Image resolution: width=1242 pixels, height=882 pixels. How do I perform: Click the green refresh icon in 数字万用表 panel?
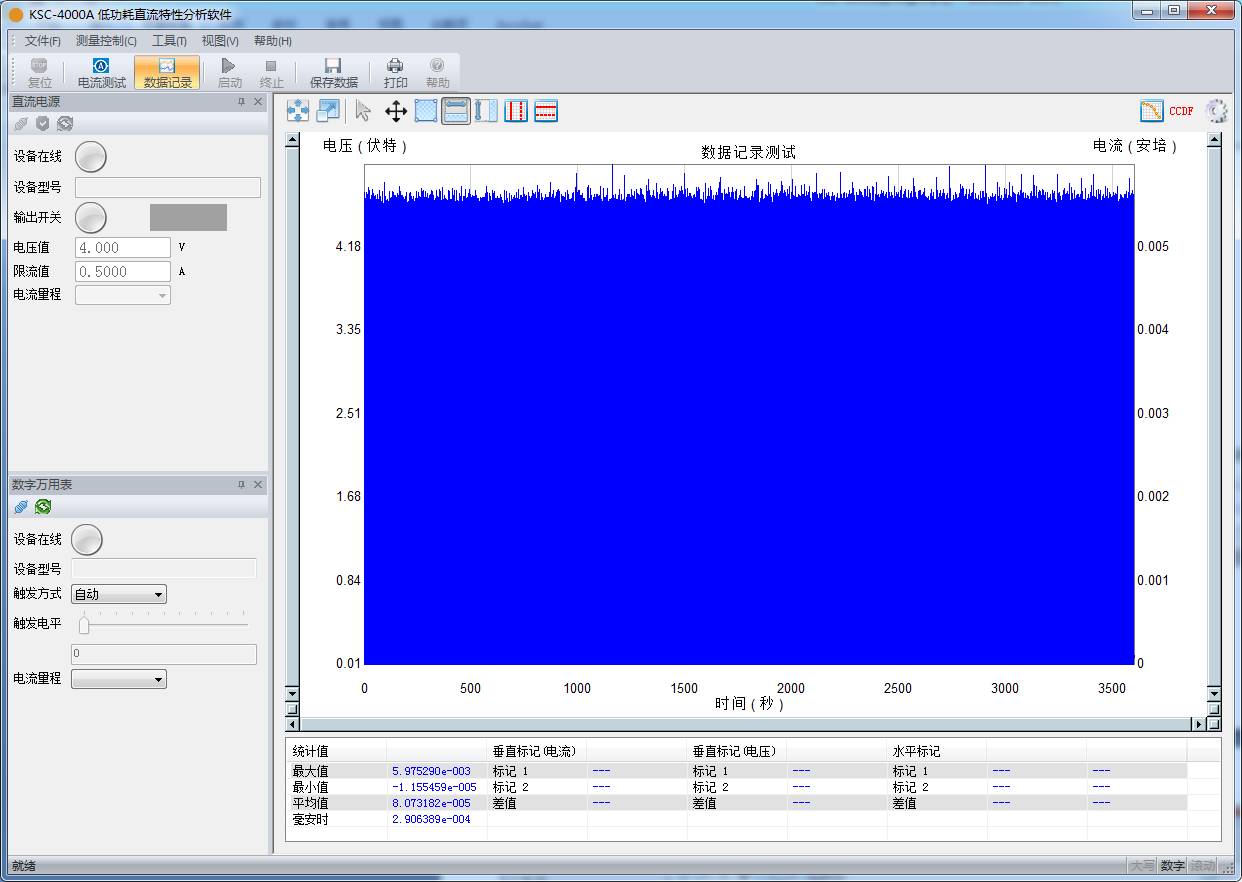click(43, 507)
